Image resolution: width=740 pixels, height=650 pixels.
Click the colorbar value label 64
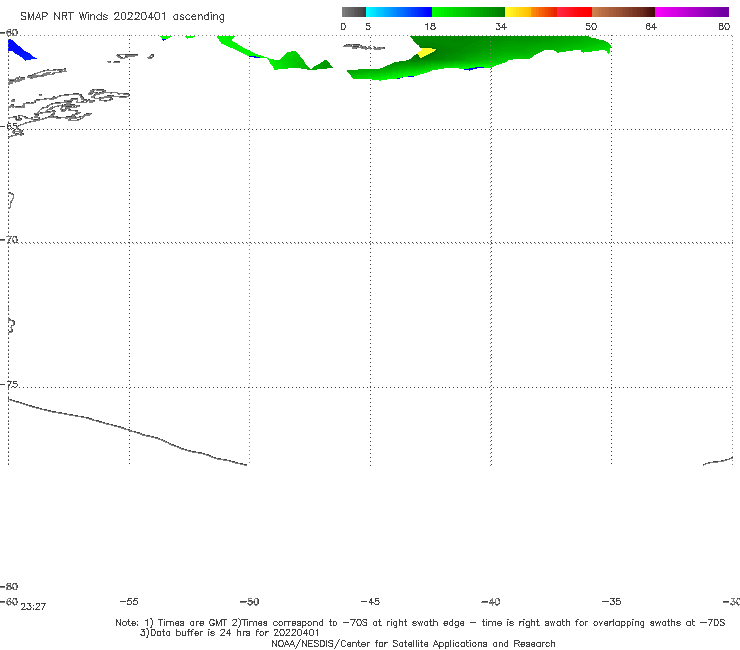(651, 26)
